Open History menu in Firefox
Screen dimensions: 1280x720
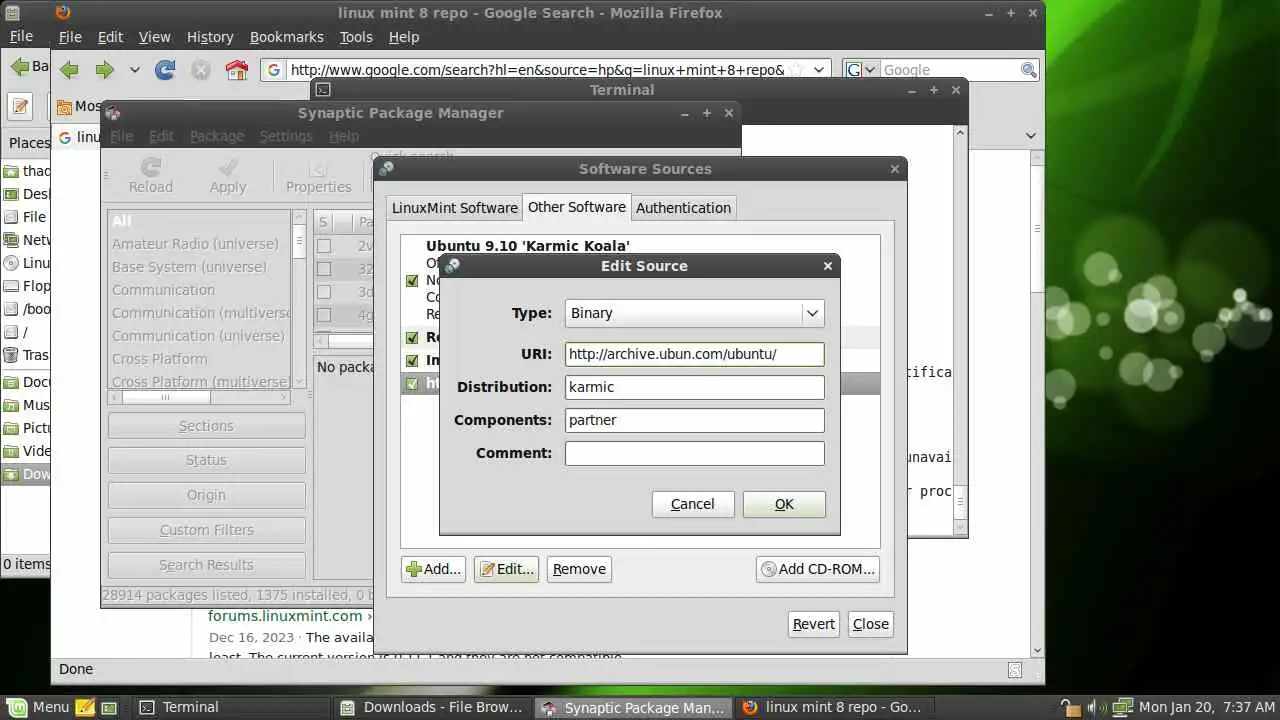tap(210, 37)
